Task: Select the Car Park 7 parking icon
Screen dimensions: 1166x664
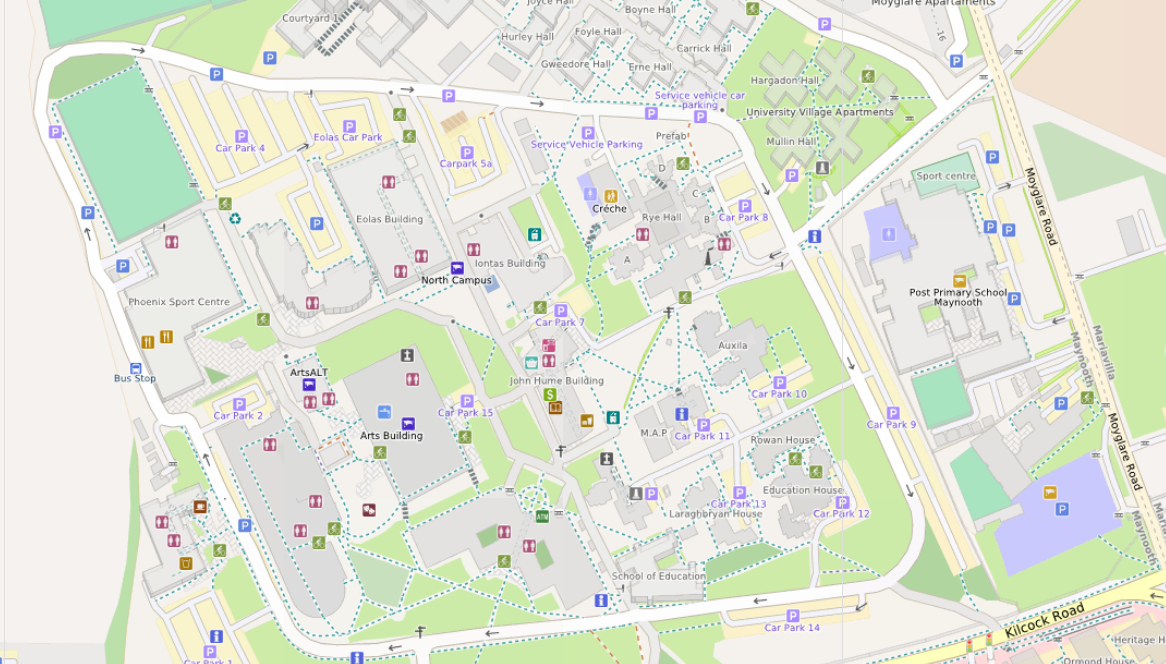Action: [x=561, y=311]
